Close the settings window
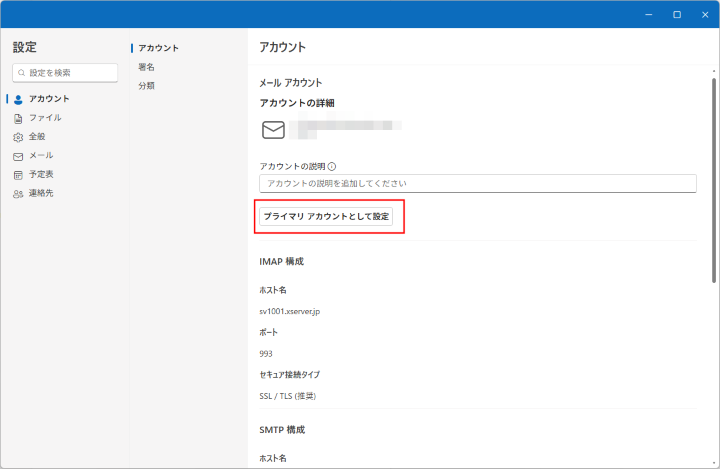The image size is (720, 469). pos(705,15)
